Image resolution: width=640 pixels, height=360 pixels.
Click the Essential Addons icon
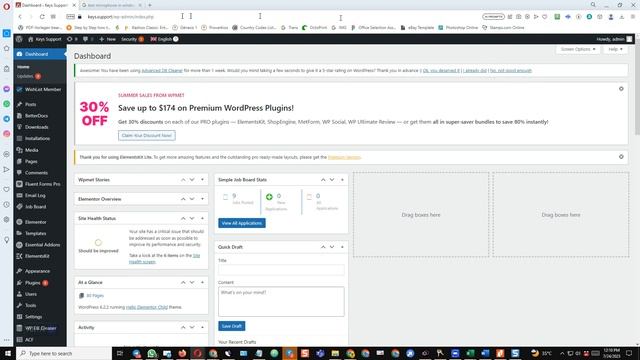[19, 245]
